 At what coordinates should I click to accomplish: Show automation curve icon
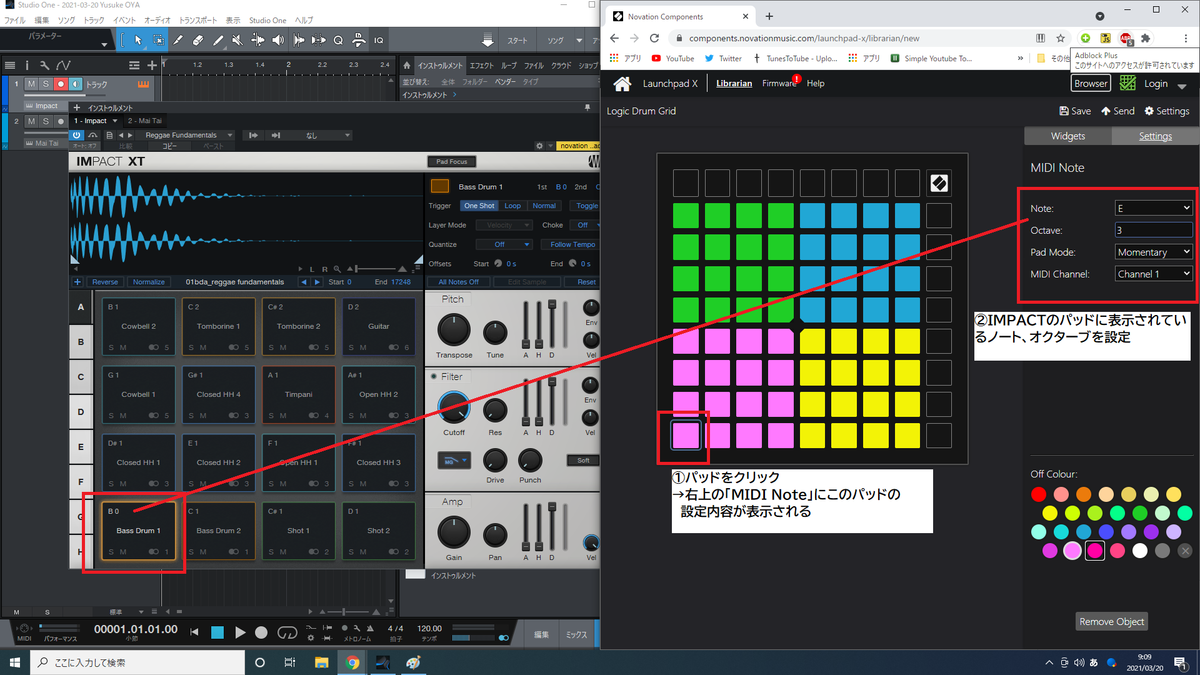pos(64,65)
